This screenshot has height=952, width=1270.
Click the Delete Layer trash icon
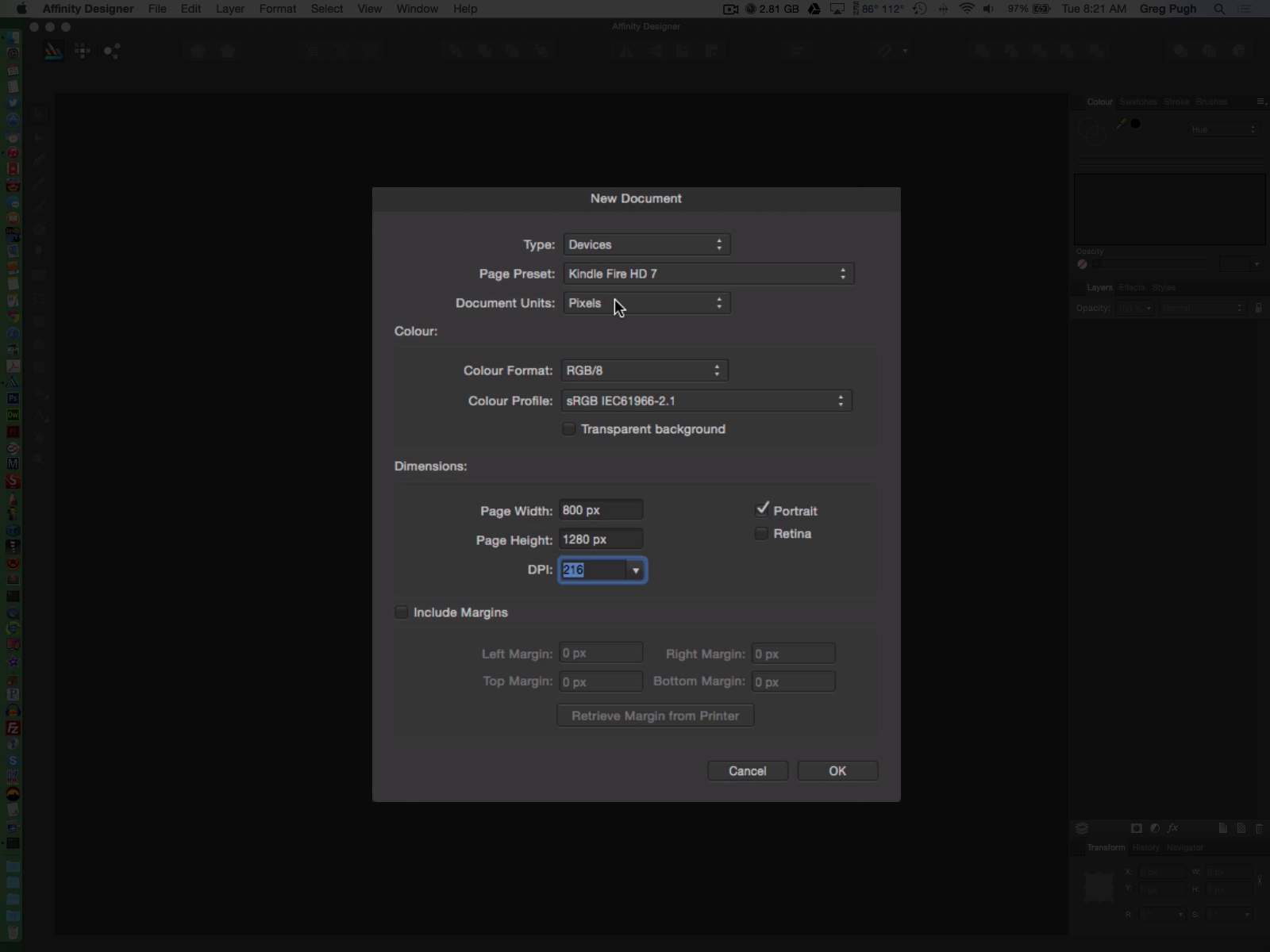pyautogui.click(x=1259, y=828)
